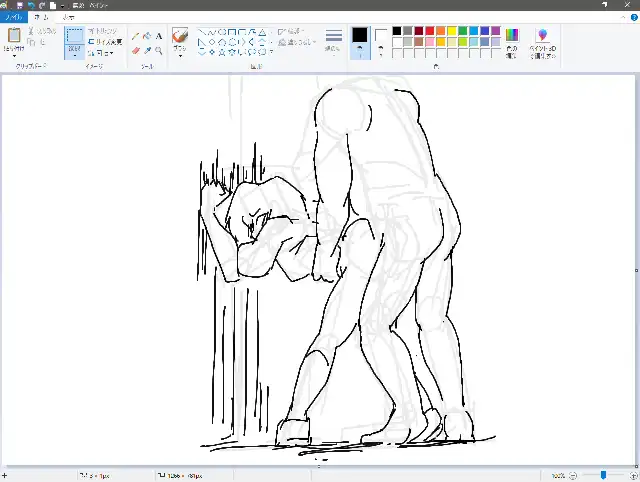Open the File menu tab

[x=13, y=17]
